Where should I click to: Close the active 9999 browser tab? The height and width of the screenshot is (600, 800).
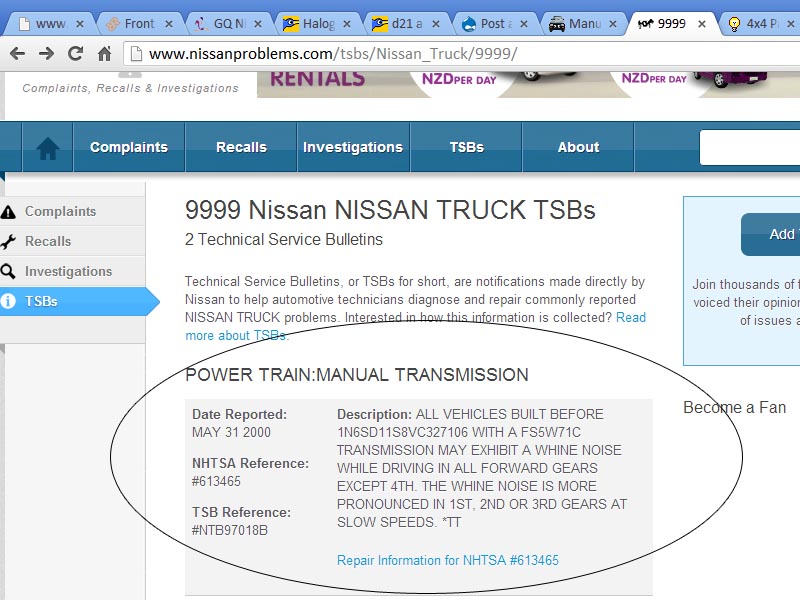pyautogui.click(x=700, y=23)
